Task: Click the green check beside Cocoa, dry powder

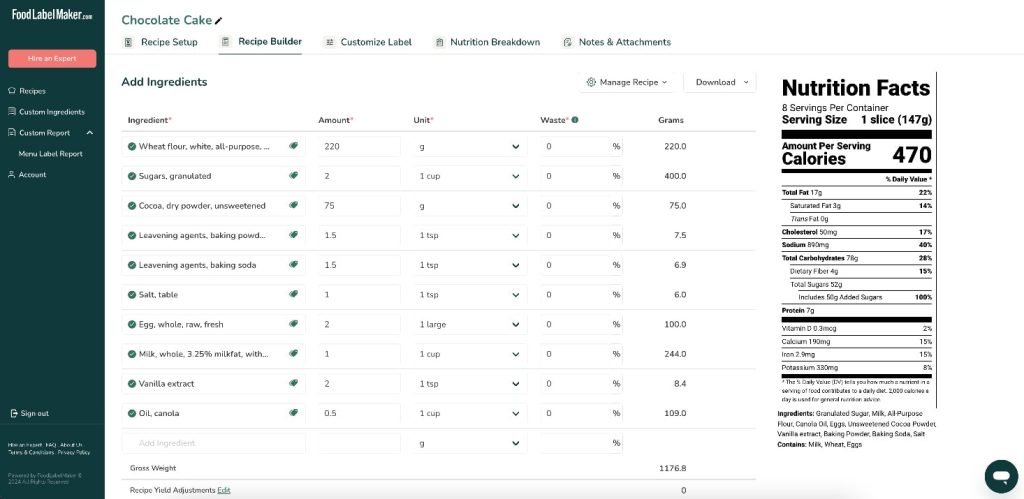Action: tap(132, 206)
